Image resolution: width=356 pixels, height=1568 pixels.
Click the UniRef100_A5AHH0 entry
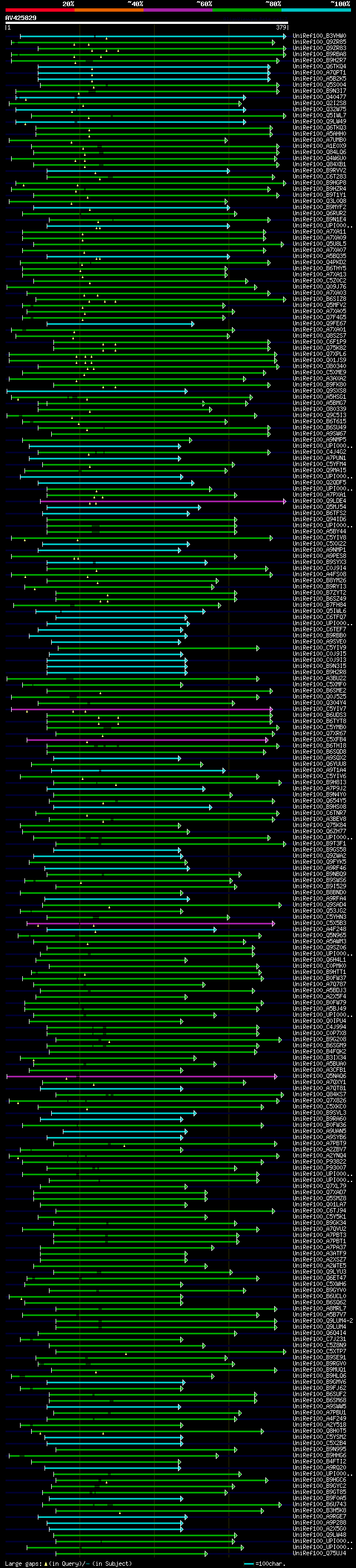(x=319, y=134)
